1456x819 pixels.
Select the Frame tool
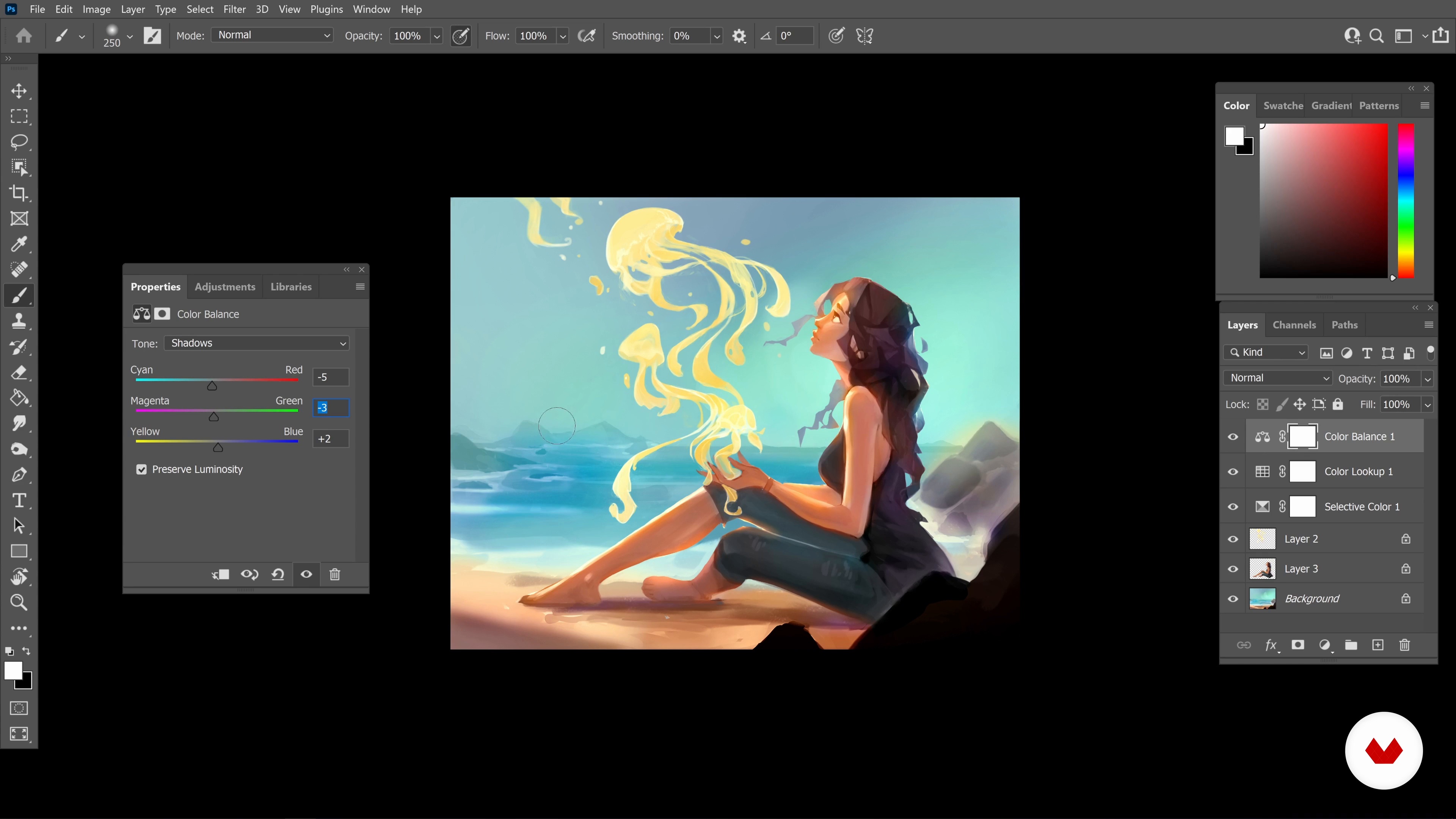click(x=19, y=219)
